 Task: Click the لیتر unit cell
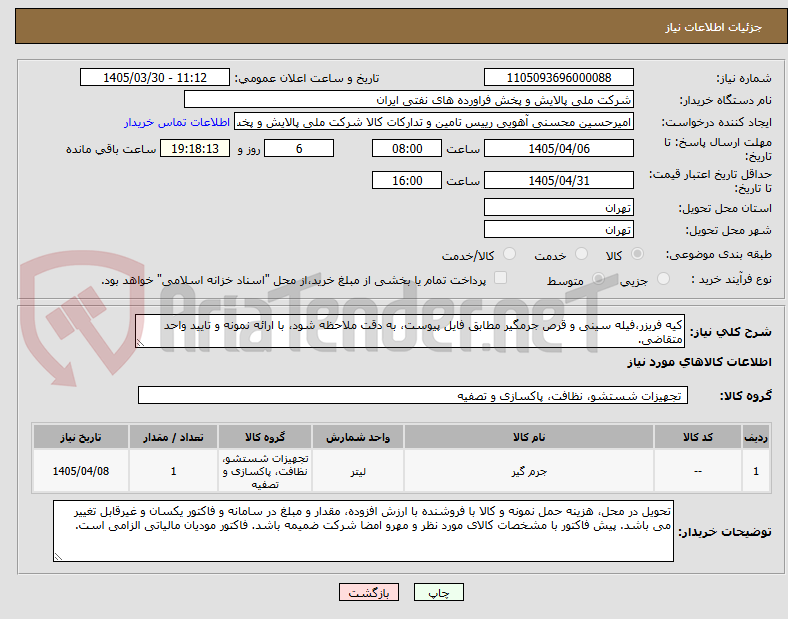358,471
